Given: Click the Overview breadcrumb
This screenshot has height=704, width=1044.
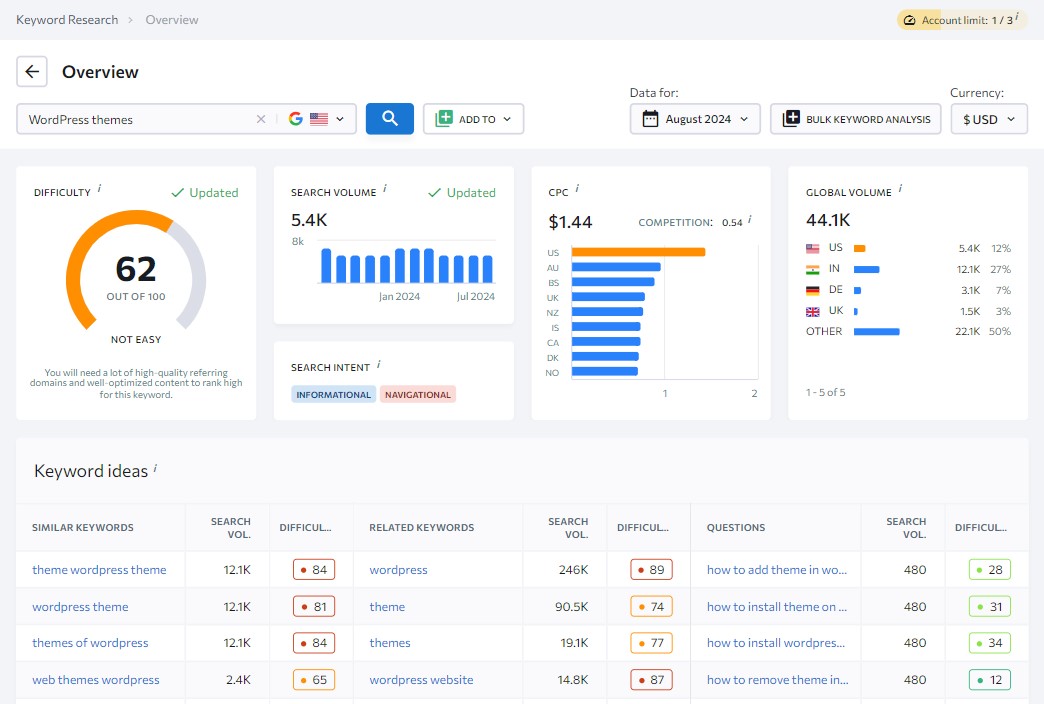Looking at the screenshot, I should point(172,20).
